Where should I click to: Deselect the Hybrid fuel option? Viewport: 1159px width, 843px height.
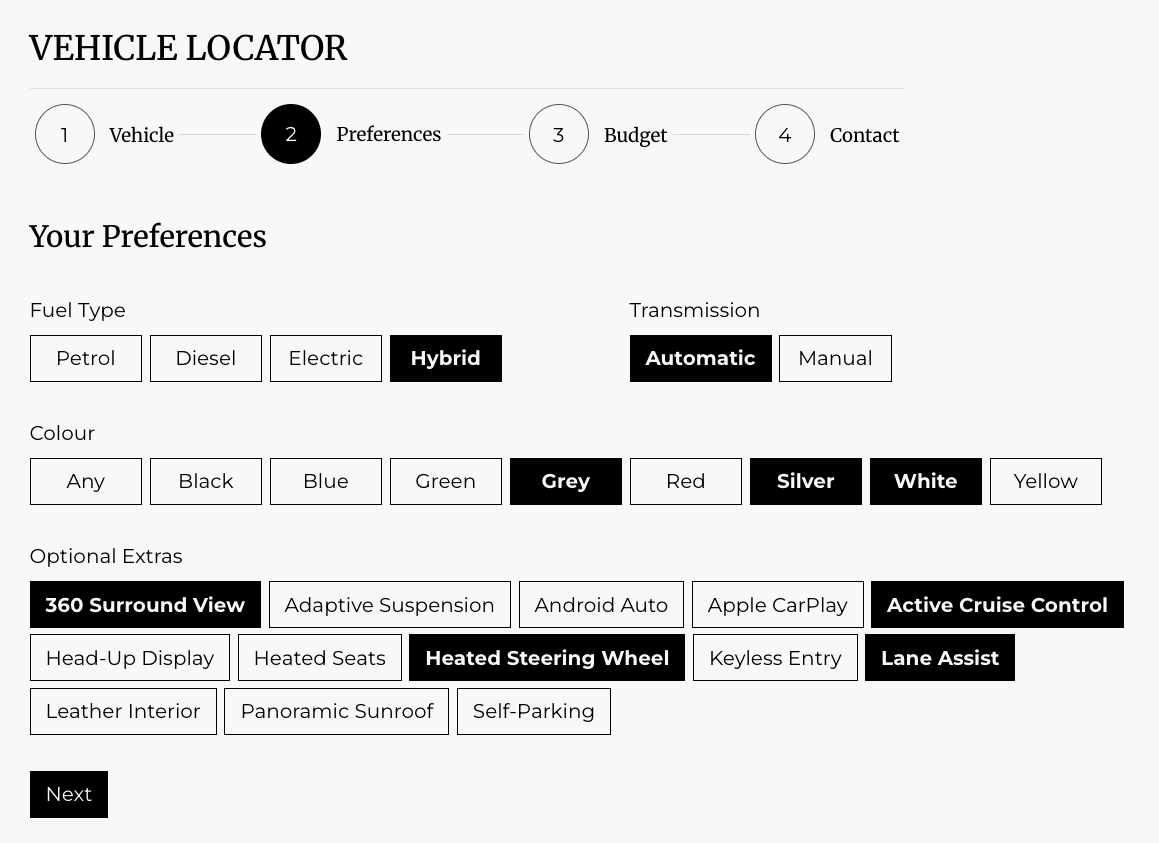click(445, 358)
